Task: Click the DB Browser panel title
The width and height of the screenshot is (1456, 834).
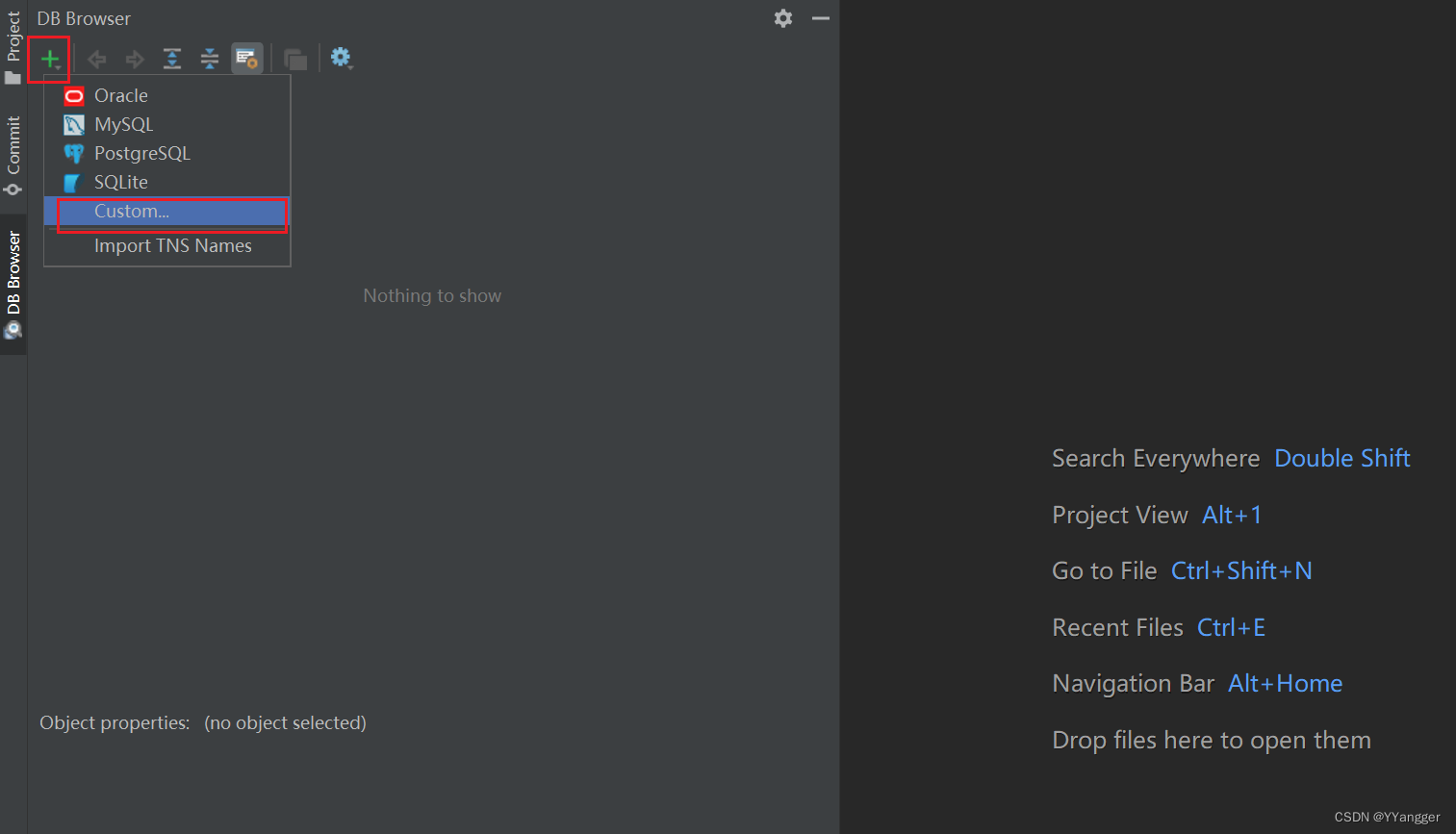Action: (x=84, y=18)
